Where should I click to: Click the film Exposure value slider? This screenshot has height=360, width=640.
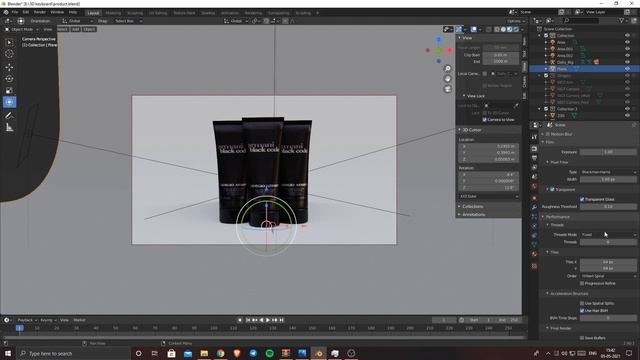(x=608, y=152)
